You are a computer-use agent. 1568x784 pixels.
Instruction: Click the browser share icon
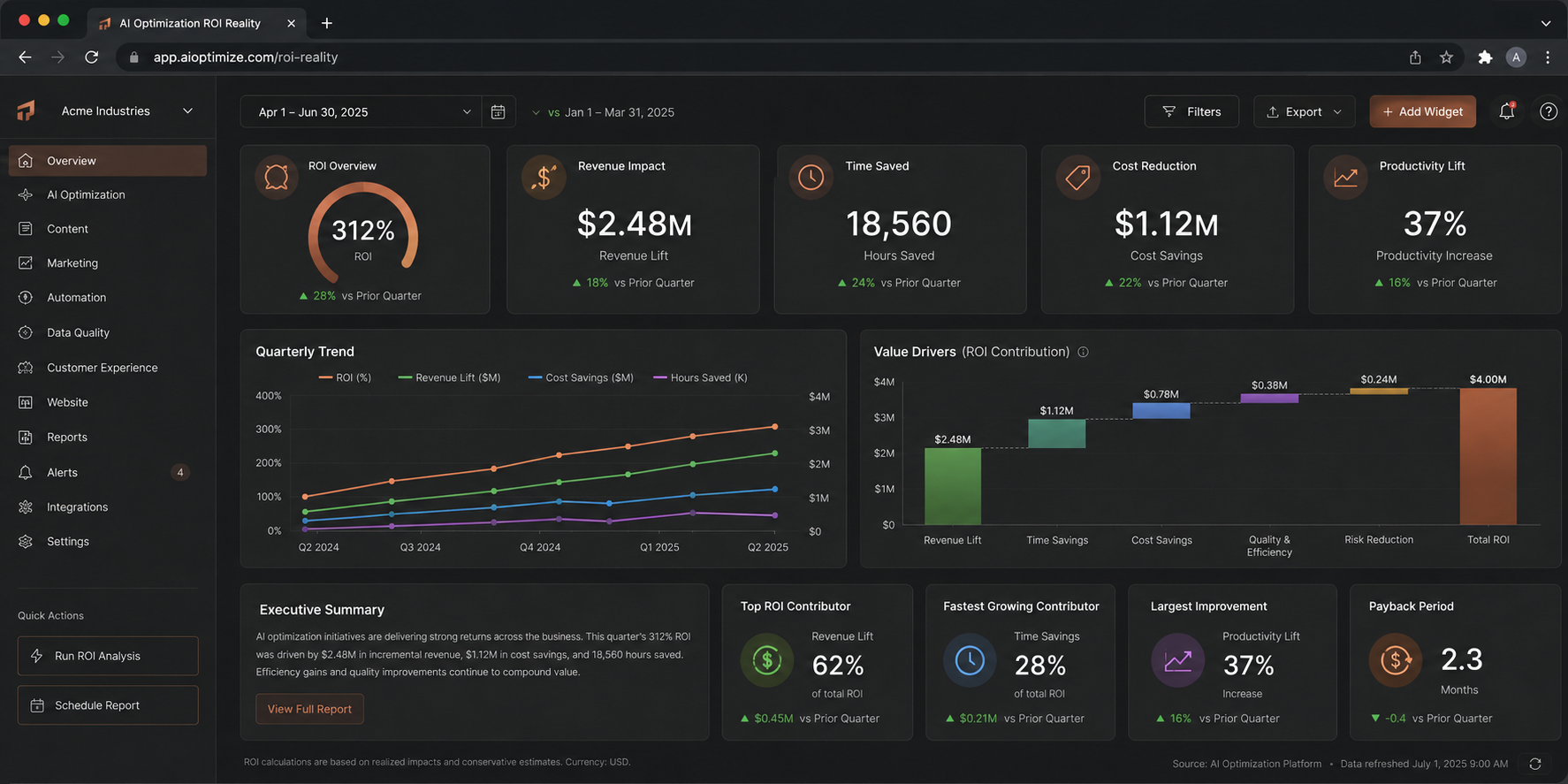(1415, 57)
